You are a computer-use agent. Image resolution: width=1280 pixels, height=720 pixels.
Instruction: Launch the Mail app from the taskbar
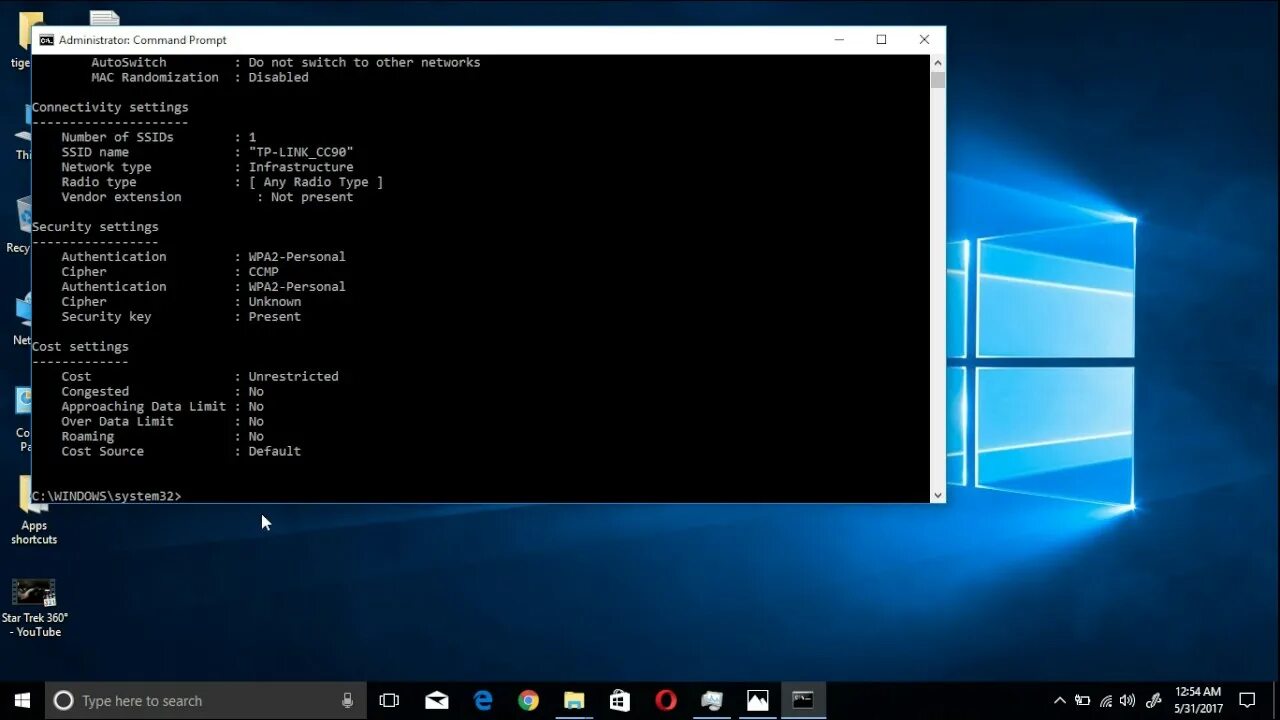pyautogui.click(x=437, y=701)
